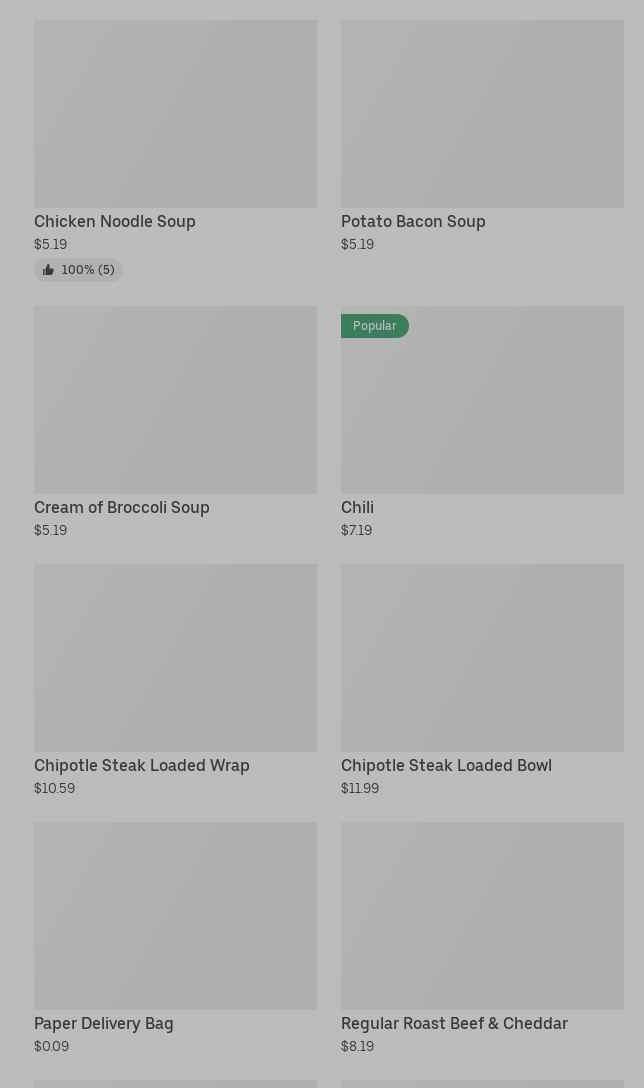Open the Chipotle Steak Loaded Bowl image
Image resolution: width=644 pixels, height=1088 pixels.
482,658
